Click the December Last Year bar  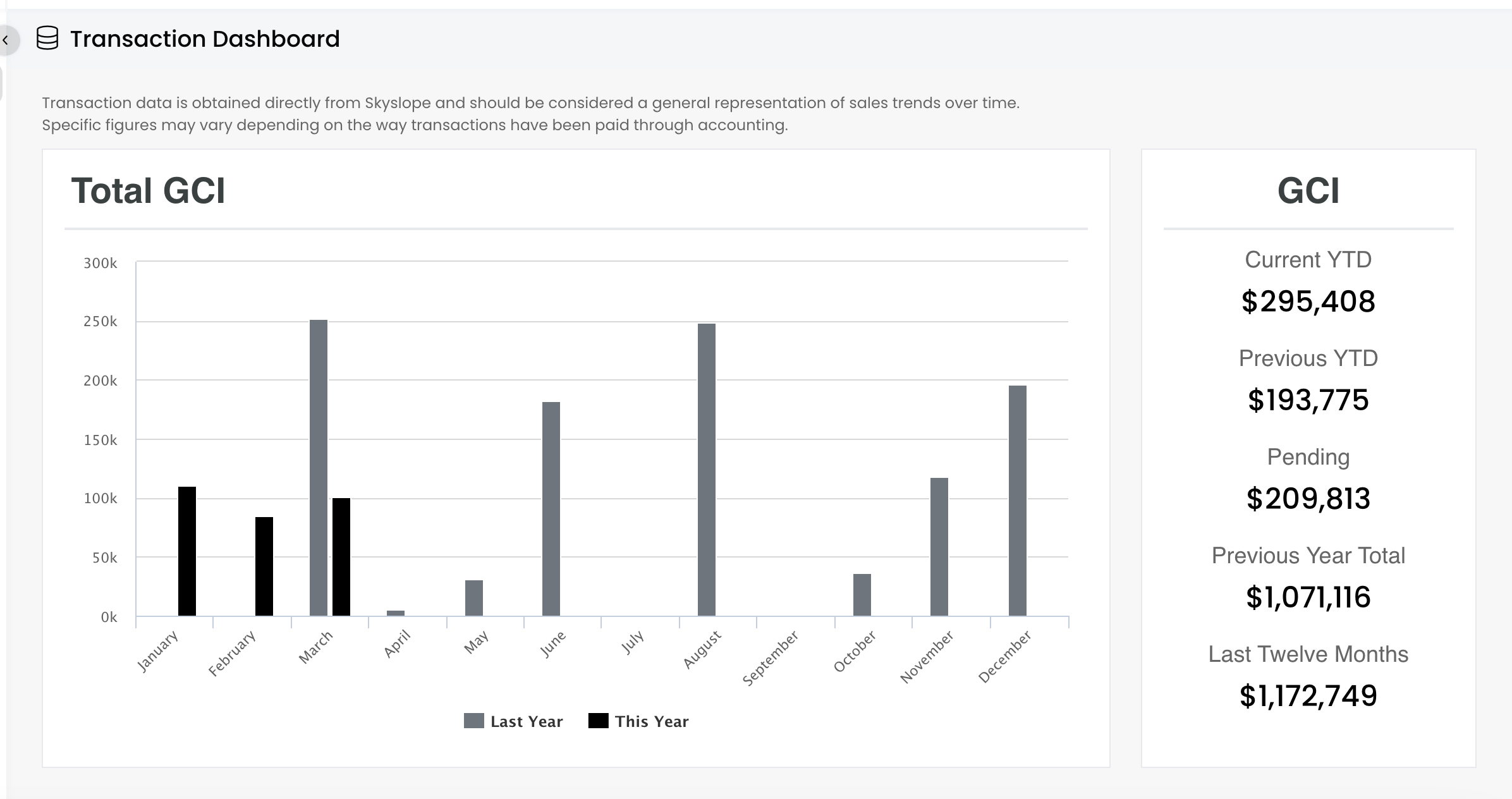pyautogui.click(x=1018, y=501)
